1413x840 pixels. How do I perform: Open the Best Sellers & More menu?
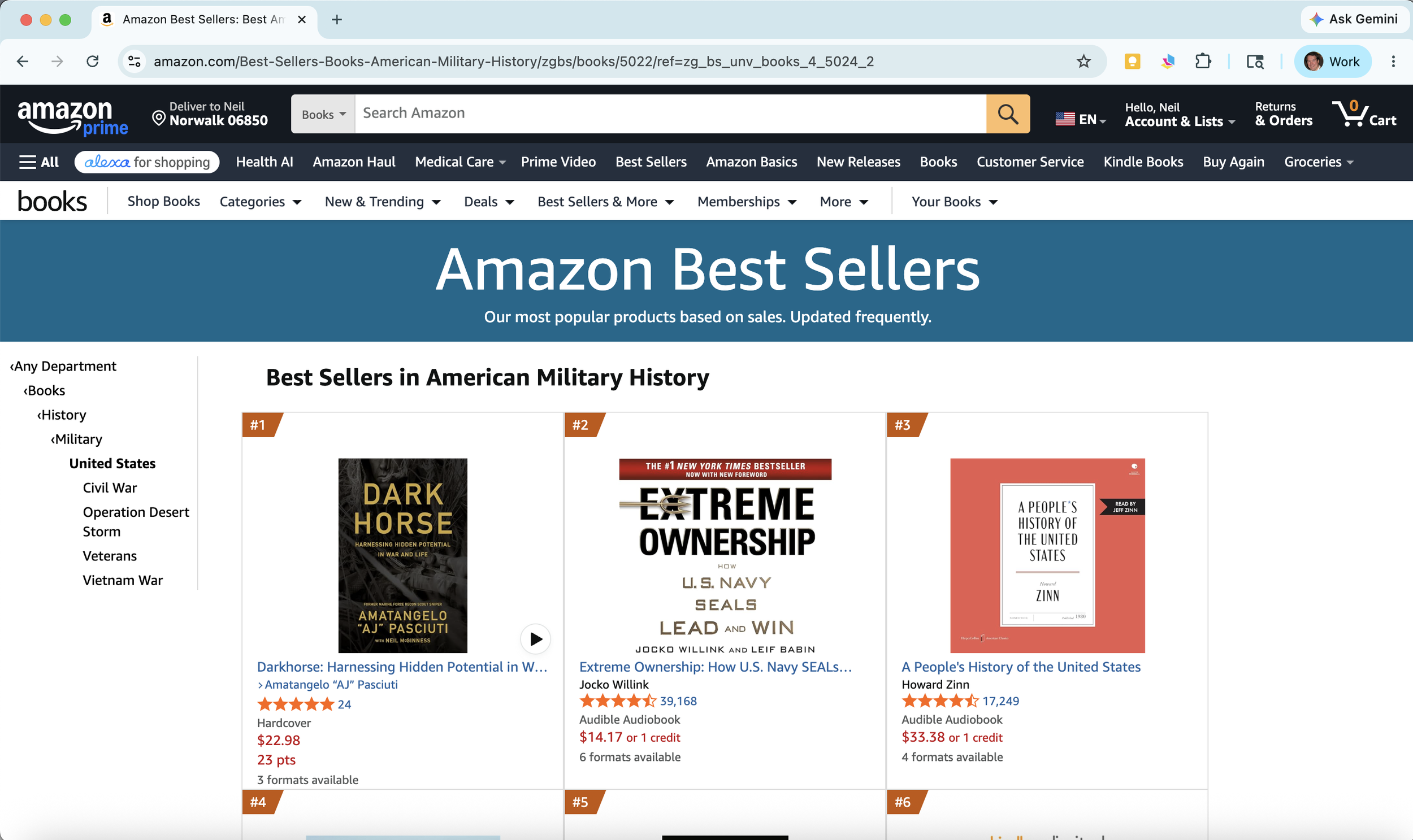pyautogui.click(x=605, y=202)
